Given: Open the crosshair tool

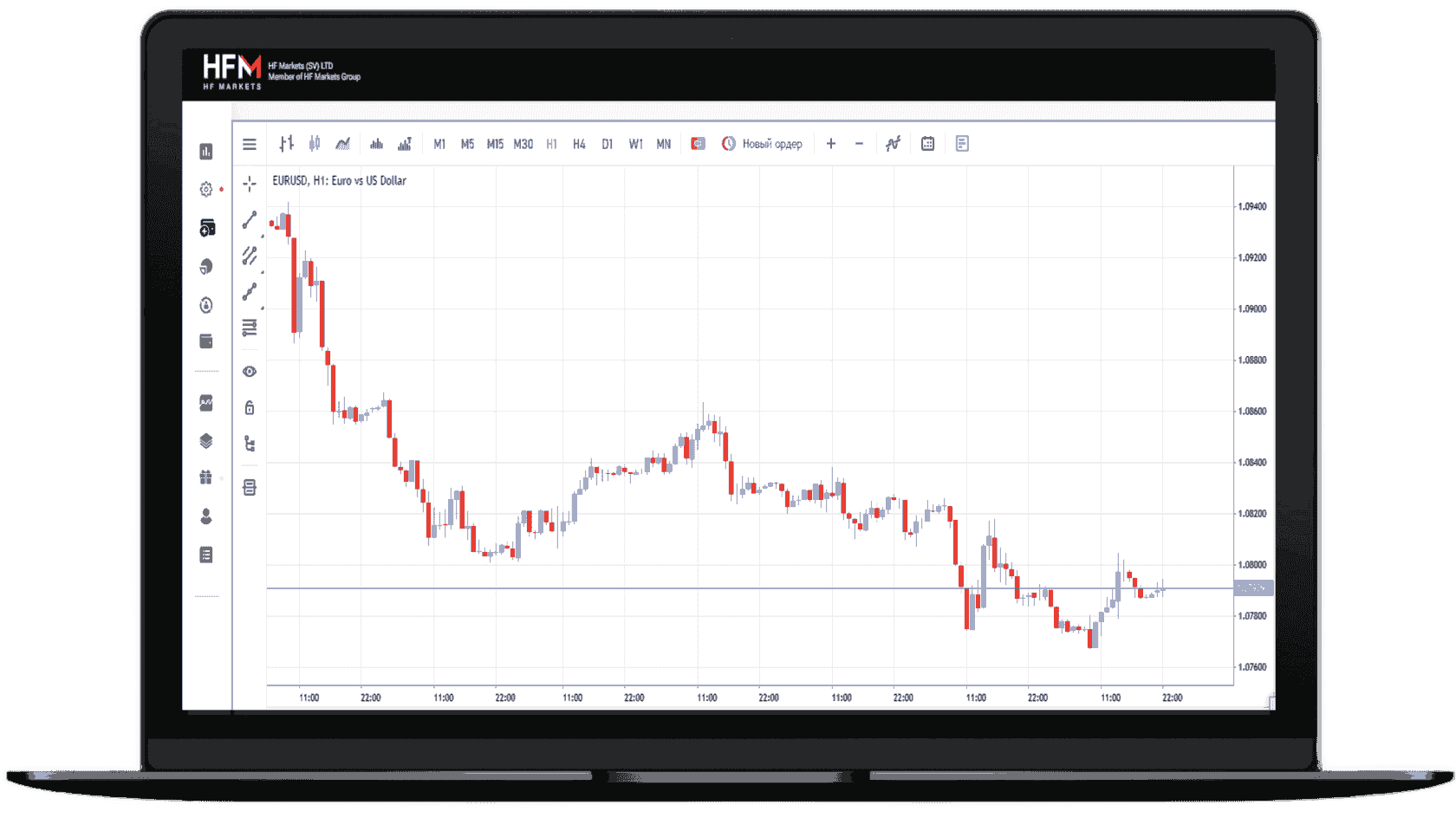Looking at the screenshot, I should [x=249, y=182].
